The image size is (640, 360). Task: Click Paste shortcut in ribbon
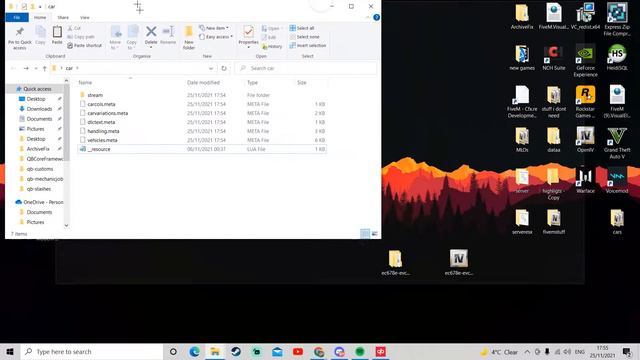pos(84,45)
